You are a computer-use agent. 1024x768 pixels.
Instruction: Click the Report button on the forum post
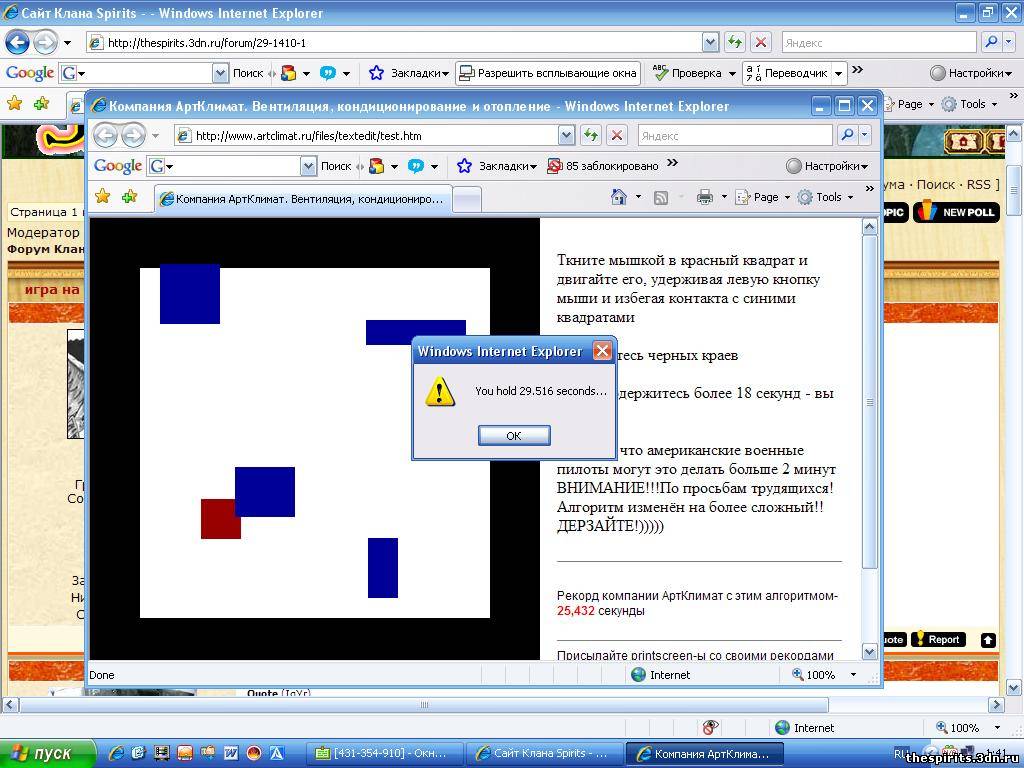click(938, 639)
